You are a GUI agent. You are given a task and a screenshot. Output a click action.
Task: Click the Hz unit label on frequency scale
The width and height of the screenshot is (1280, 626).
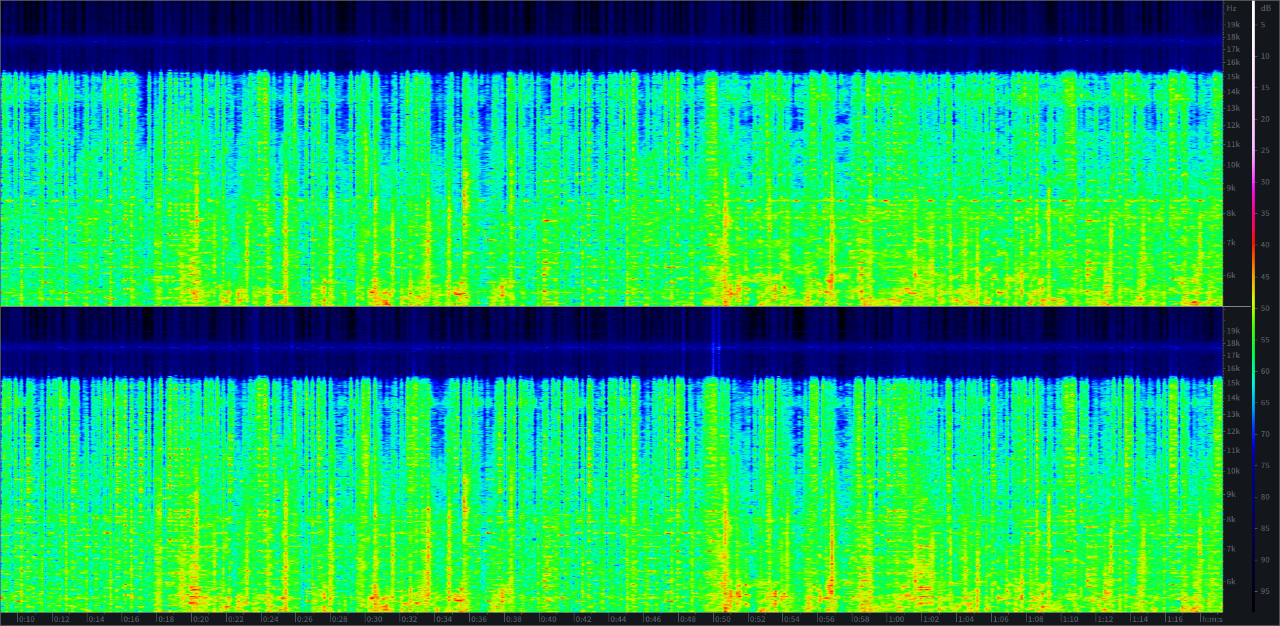1231,8
